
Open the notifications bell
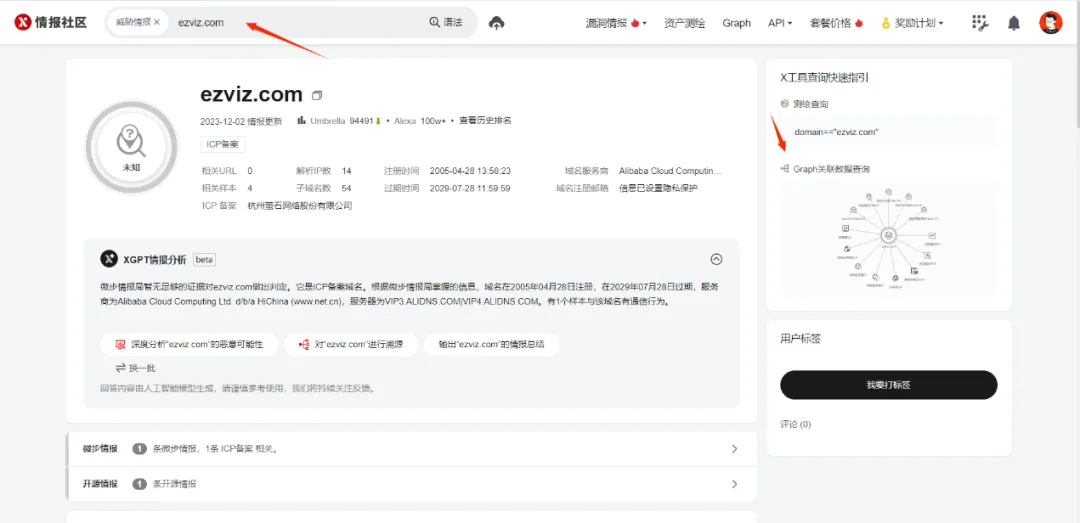pos(1014,22)
